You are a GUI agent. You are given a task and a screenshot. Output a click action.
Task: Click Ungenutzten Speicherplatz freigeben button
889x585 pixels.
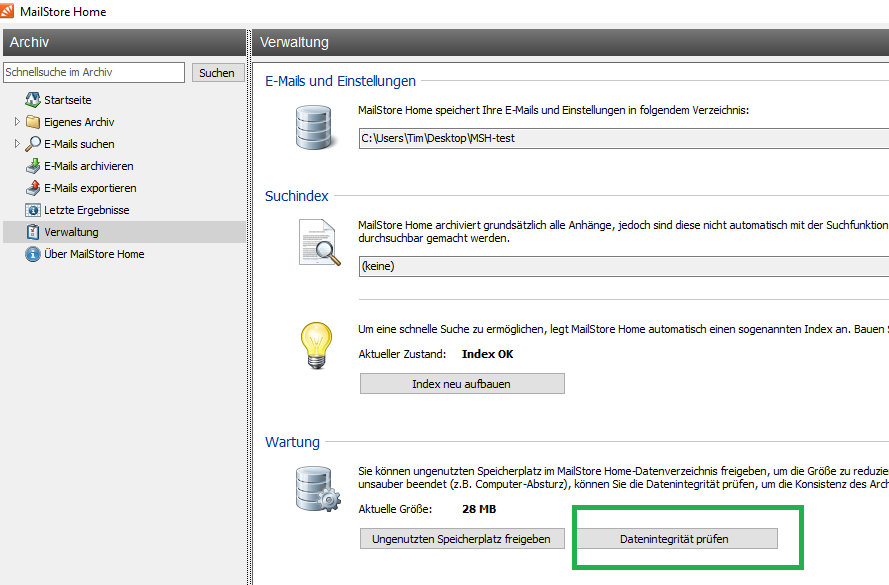coord(461,539)
